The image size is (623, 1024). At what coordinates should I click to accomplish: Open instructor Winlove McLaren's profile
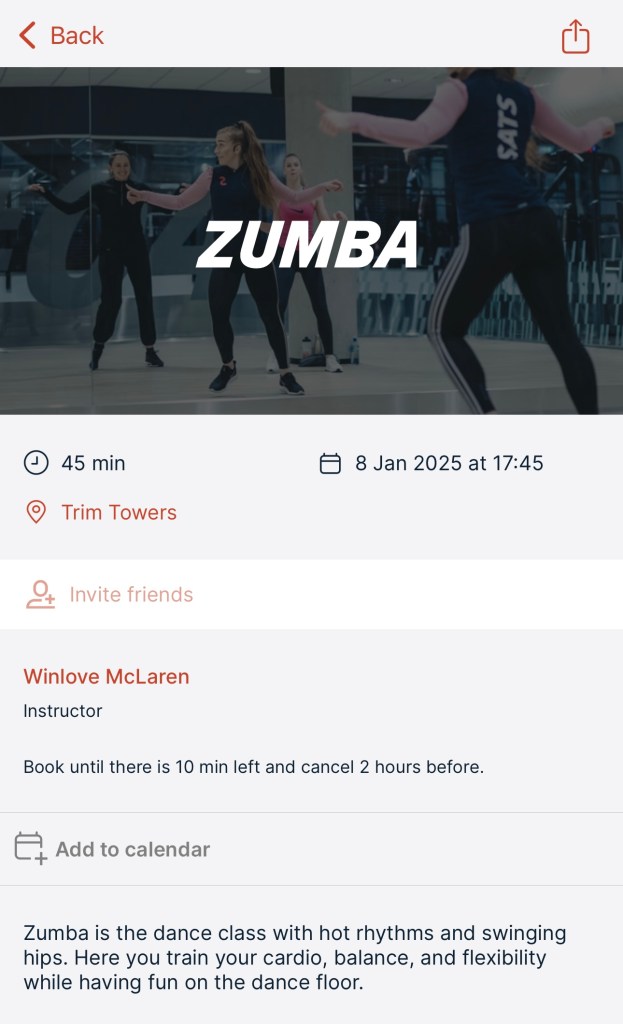coord(106,677)
